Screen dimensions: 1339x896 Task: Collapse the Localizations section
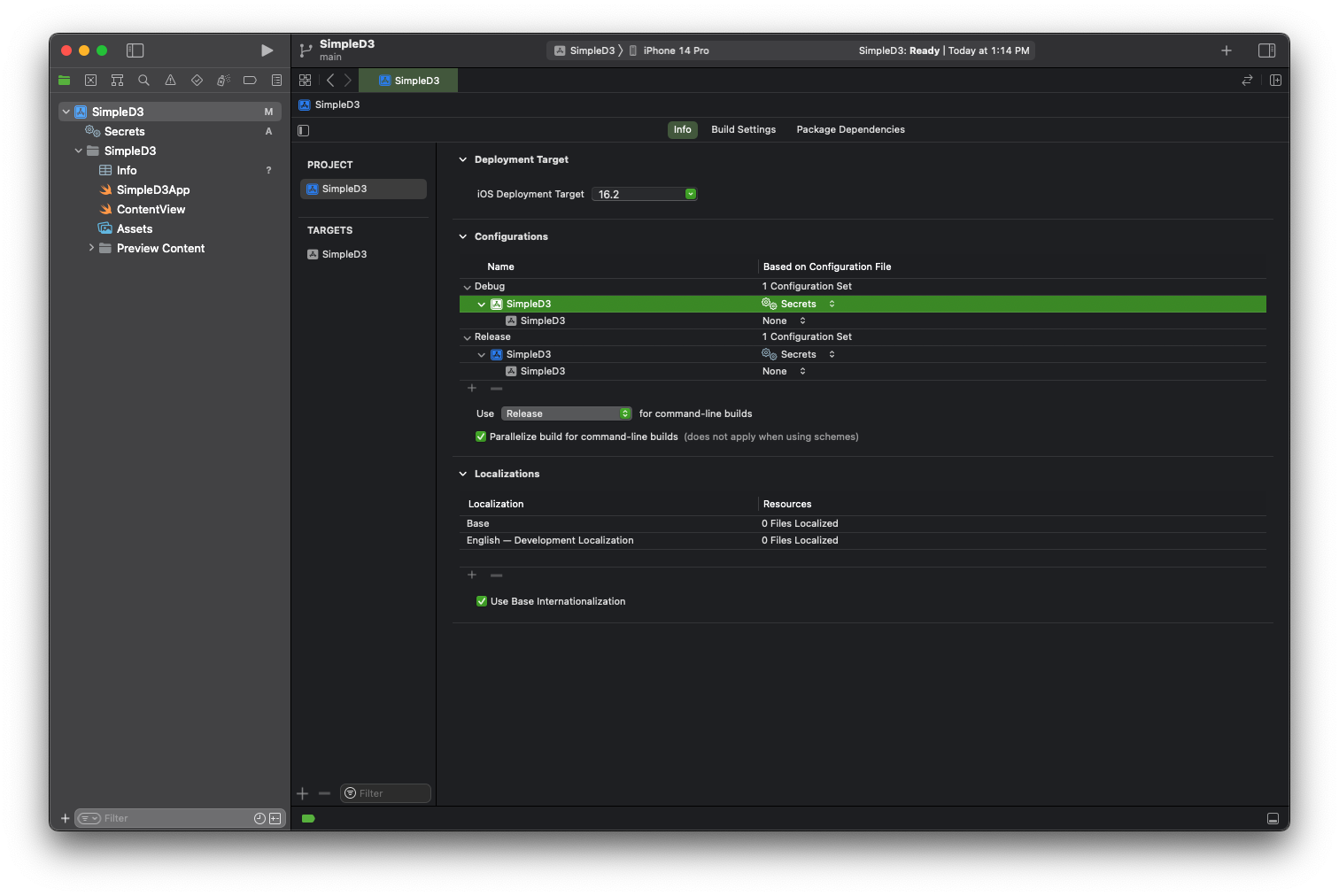462,474
